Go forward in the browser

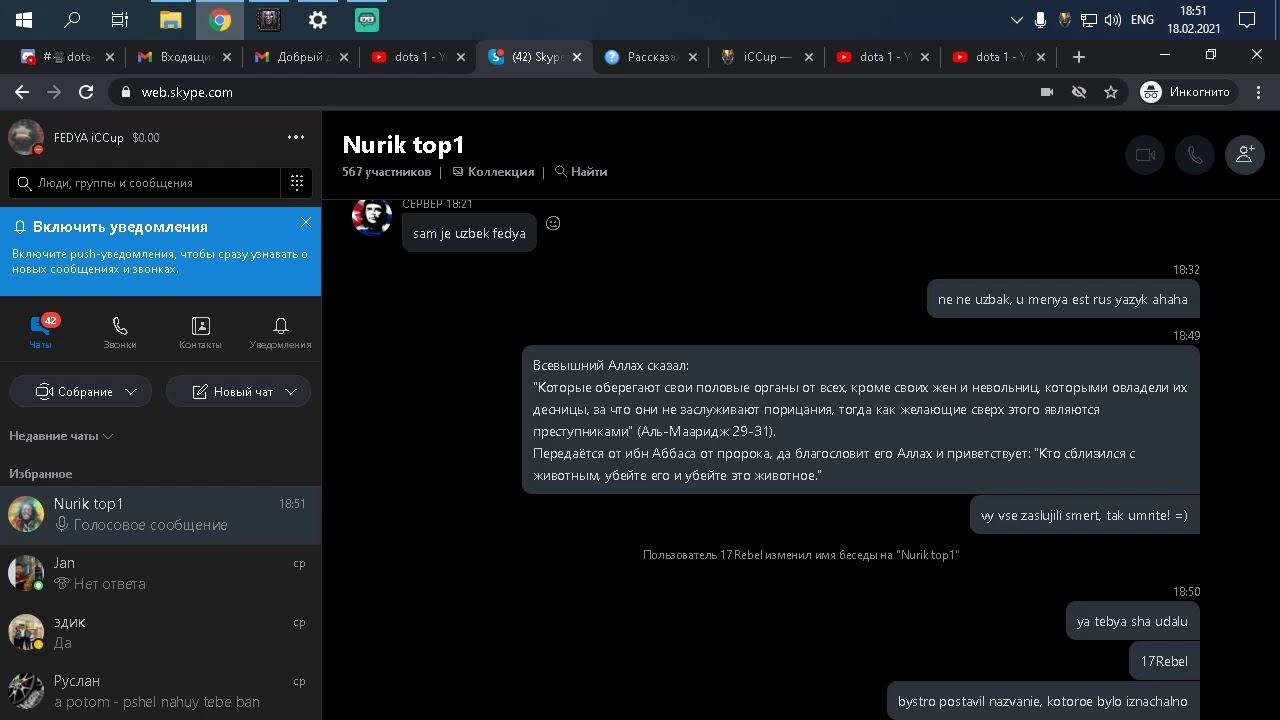coord(54,92)
